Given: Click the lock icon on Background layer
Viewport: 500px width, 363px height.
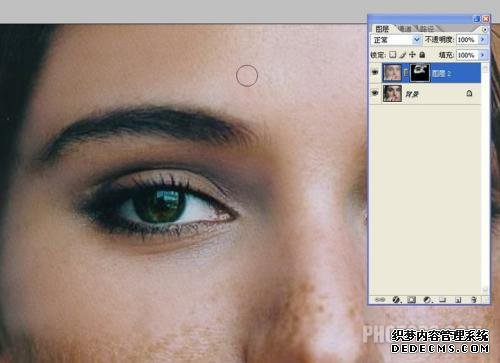Looking at the screenshot, I should click(469, 93).
